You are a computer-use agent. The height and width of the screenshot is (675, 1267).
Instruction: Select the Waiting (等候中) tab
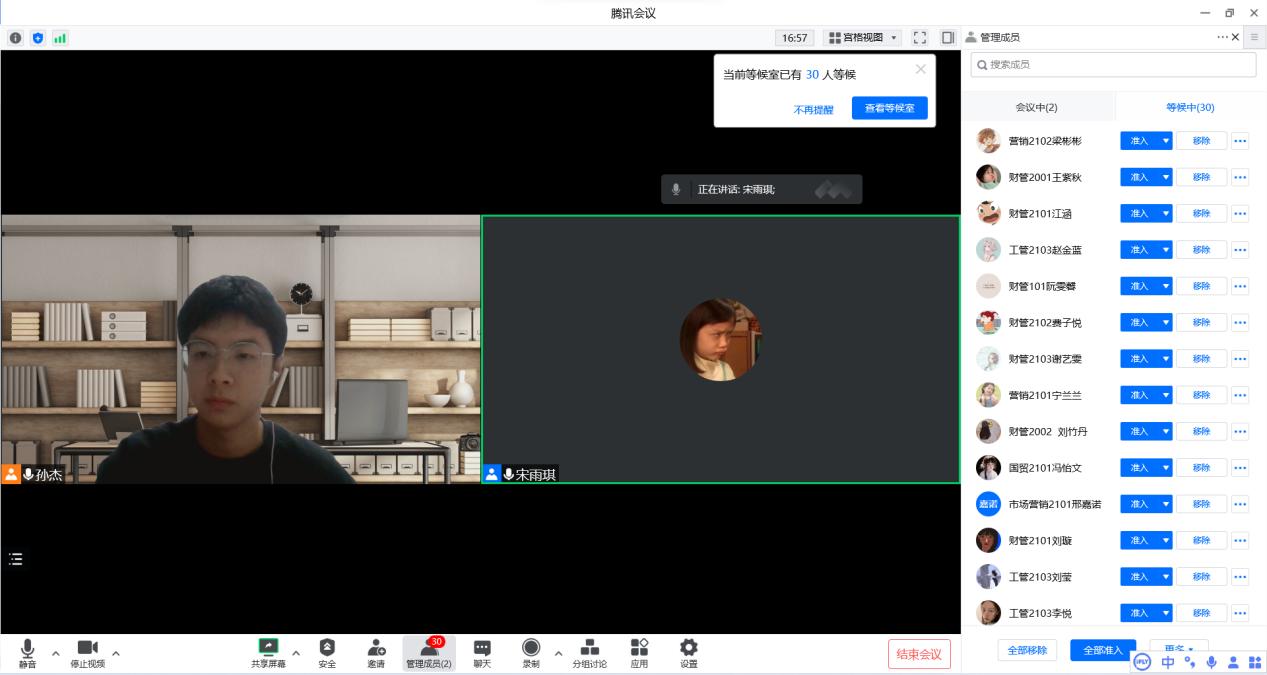pos(1190,107)
